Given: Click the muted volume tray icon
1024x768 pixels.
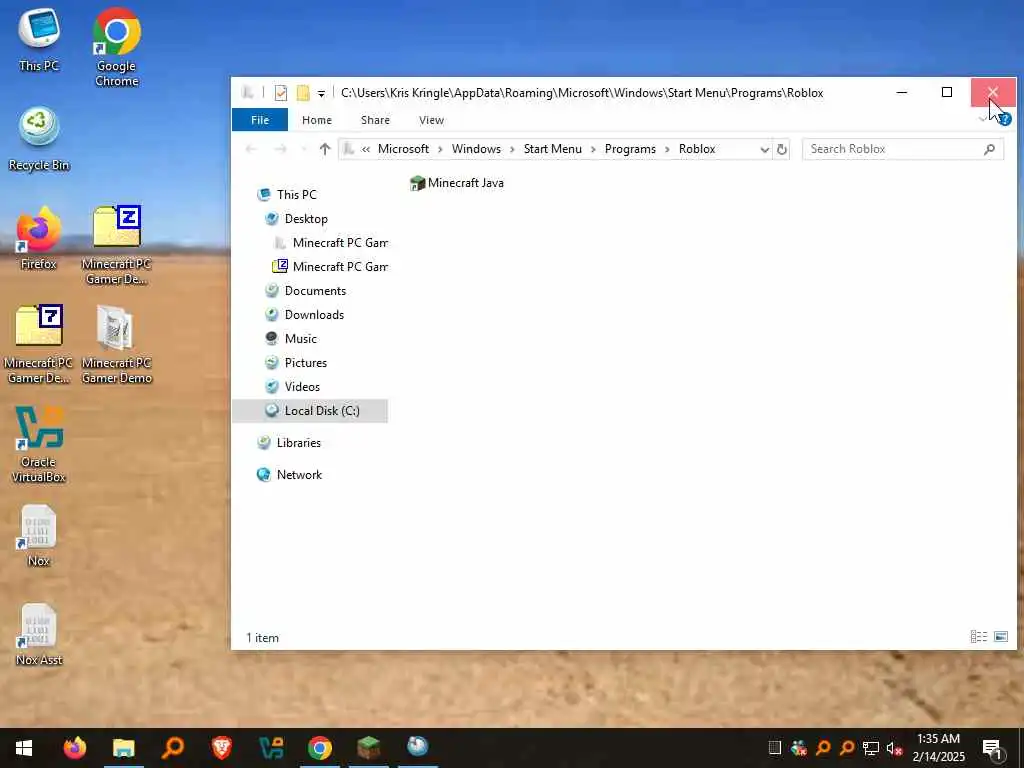Looking at the screenshot, I should point(894,748).
